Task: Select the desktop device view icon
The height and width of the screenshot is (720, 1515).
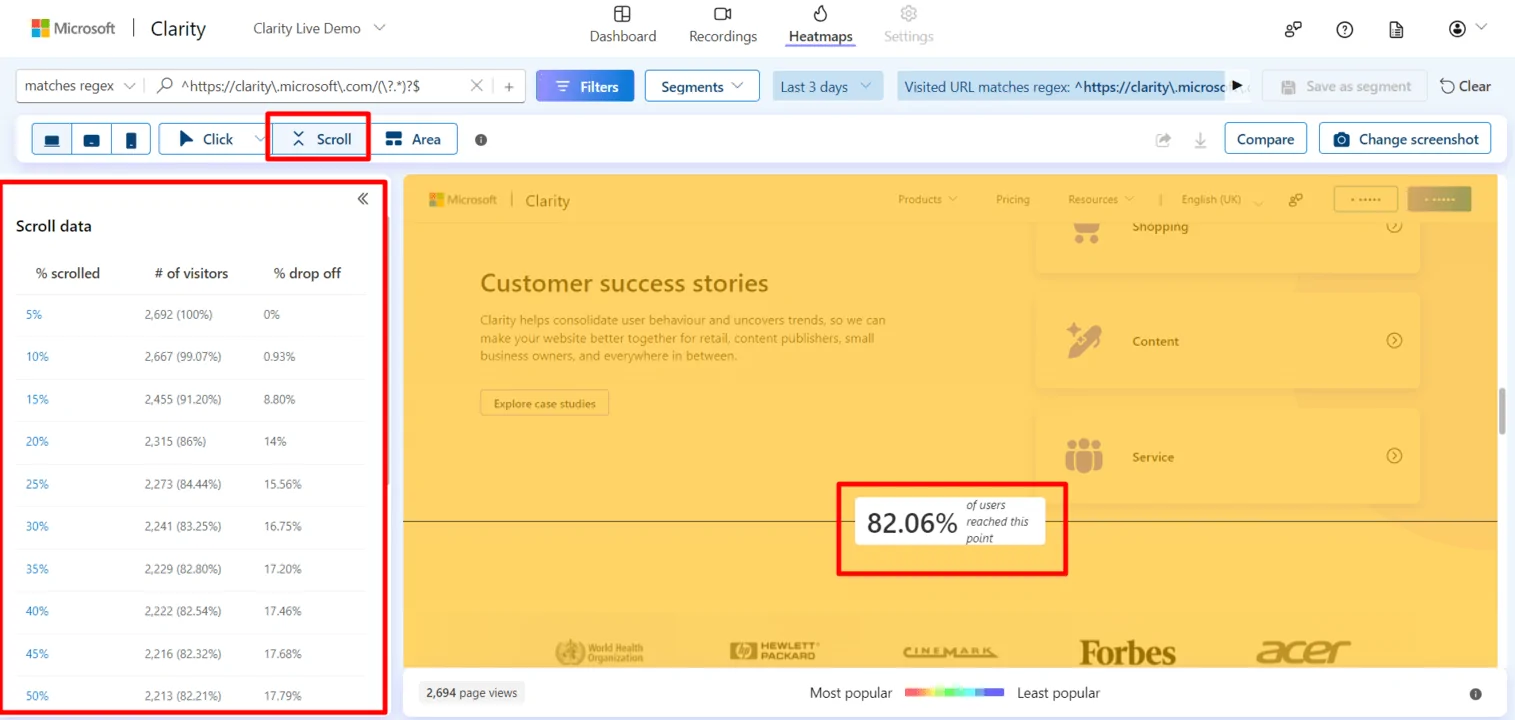Action: coord(52,140)
